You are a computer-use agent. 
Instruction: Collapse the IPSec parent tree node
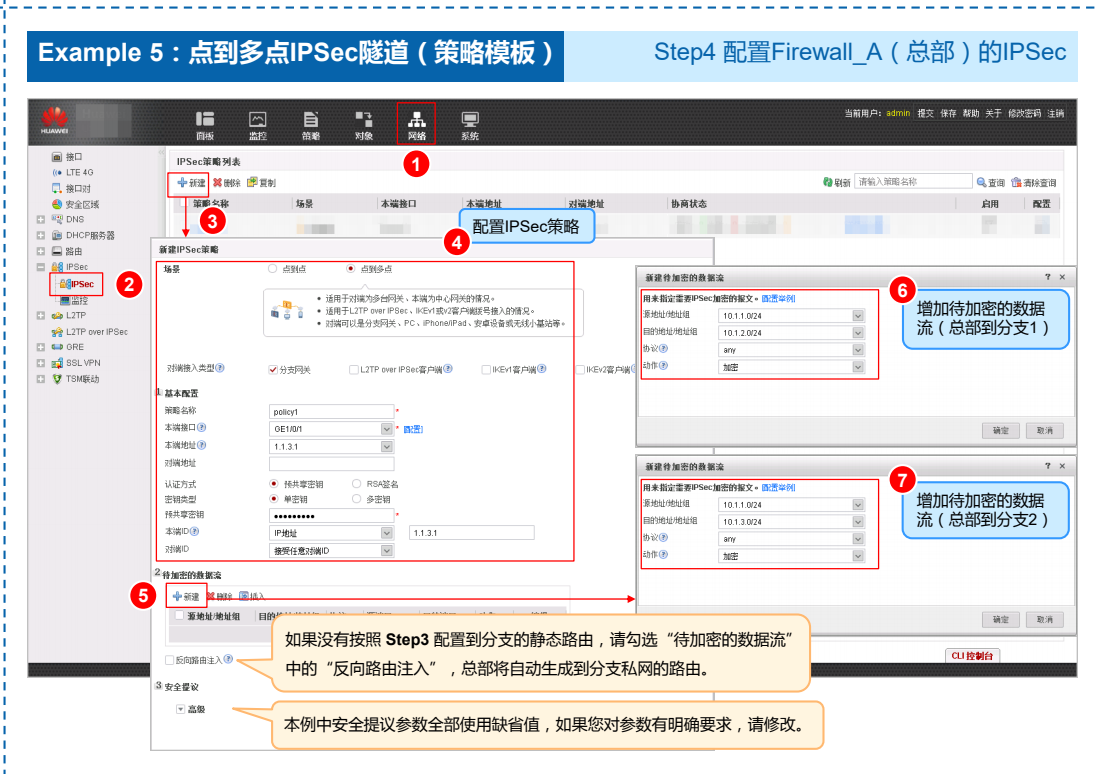pyautogui.click(x=41, y=267)
